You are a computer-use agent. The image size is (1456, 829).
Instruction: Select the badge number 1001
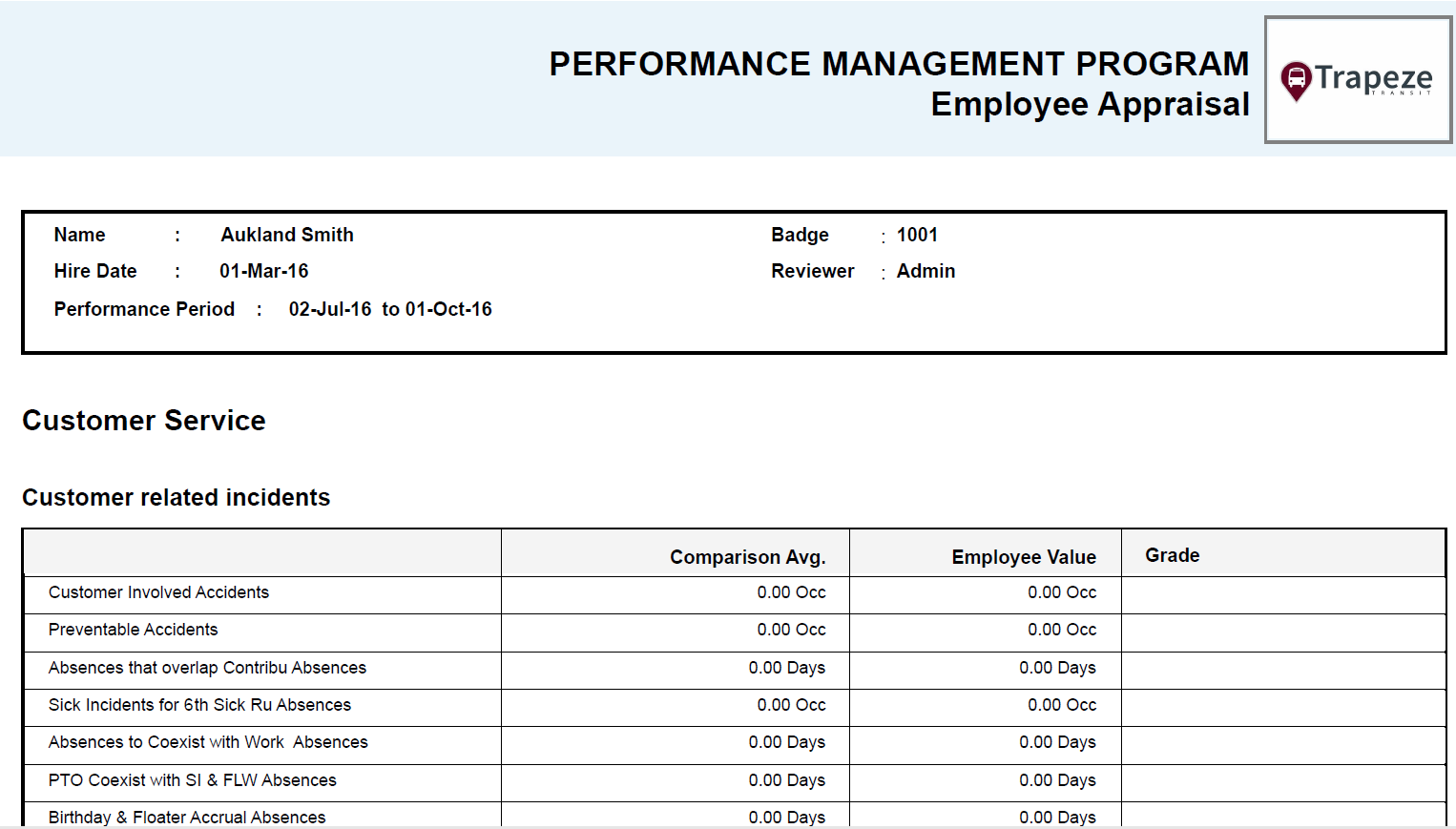[917, 235]
